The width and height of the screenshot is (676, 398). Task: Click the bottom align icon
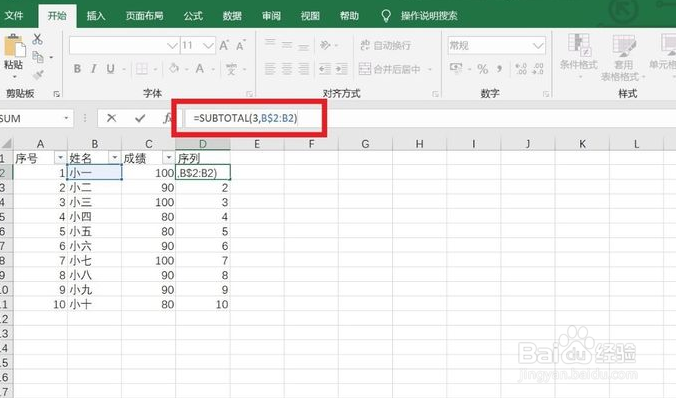click(304, 47)
